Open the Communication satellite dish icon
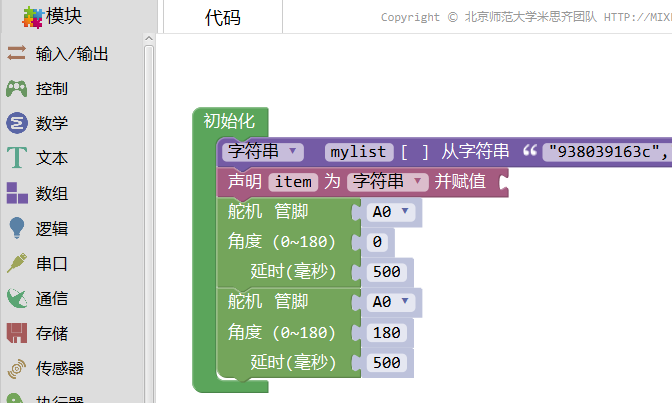Screen dimensions: 672x403 [x=17, y=298]
